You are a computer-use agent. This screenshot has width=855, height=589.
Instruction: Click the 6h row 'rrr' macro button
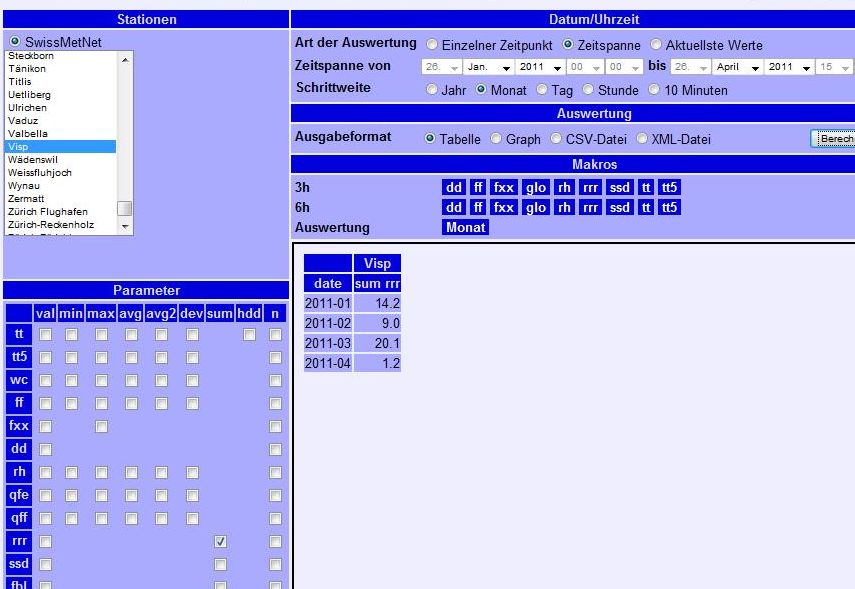click(x=590, y=207)
